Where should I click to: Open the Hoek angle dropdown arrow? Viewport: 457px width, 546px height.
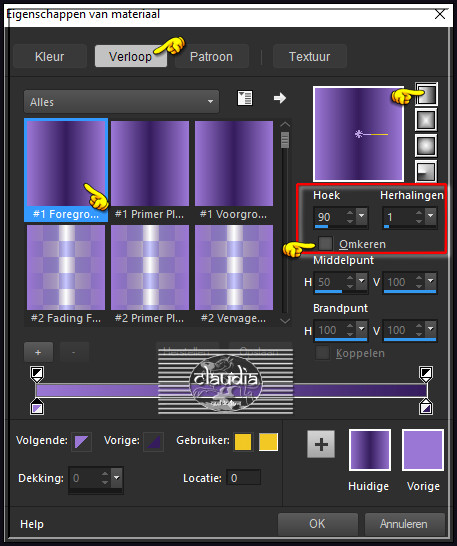(362, 216)
